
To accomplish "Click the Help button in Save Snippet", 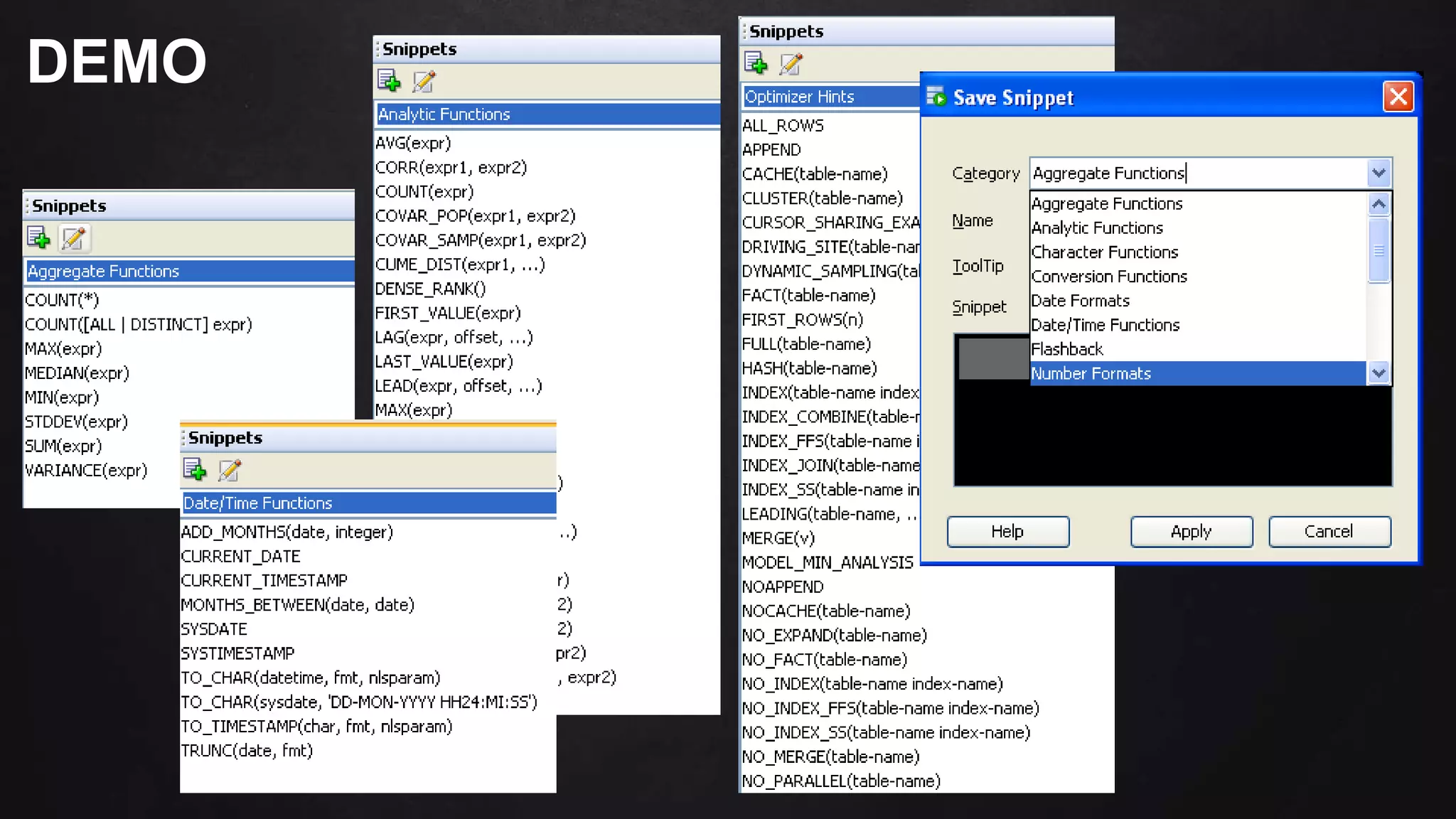I will (x=1007, y=531).
